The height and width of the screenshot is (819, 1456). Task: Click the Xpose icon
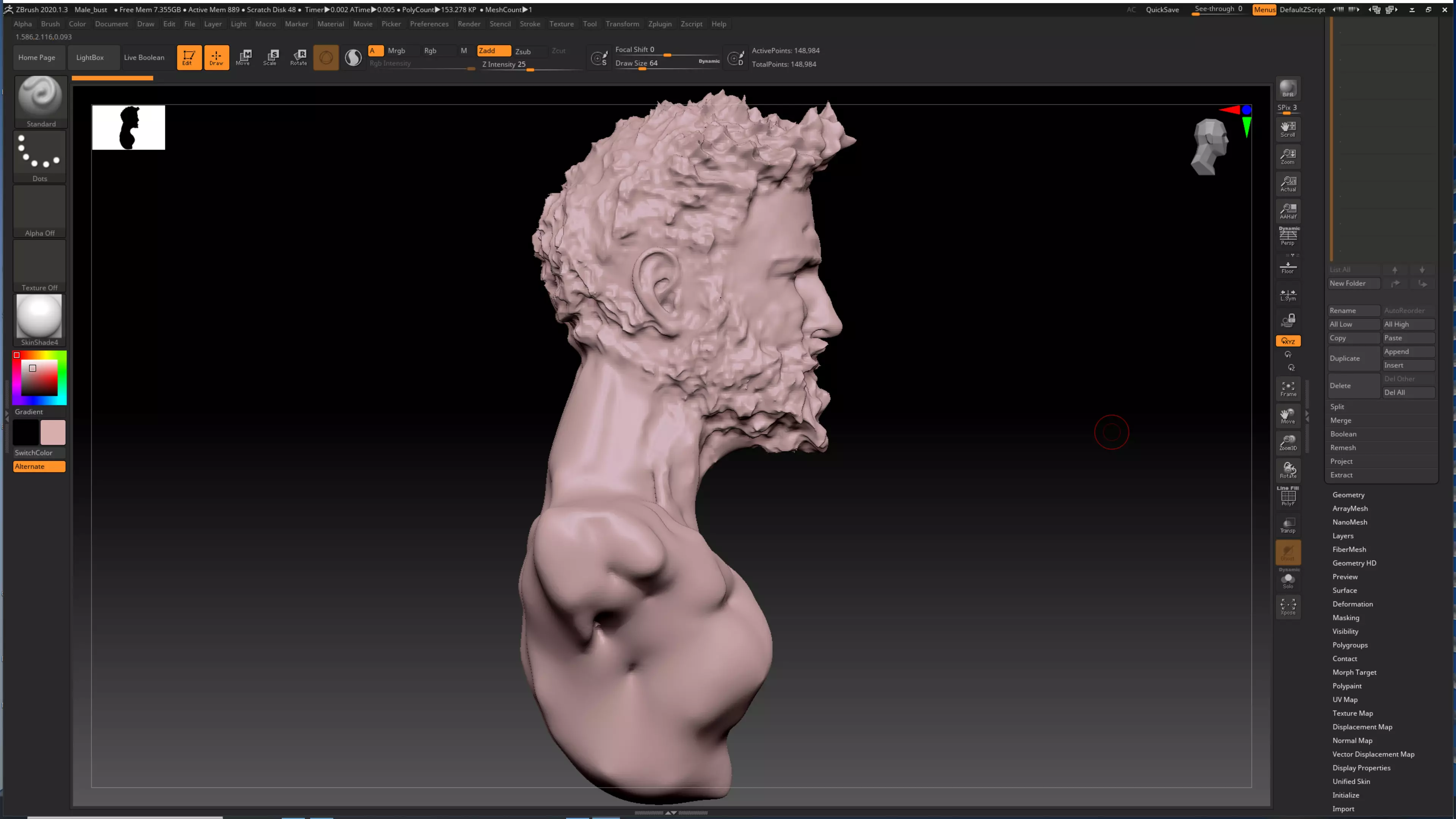pyautogui.click(x=1288, y=607)
